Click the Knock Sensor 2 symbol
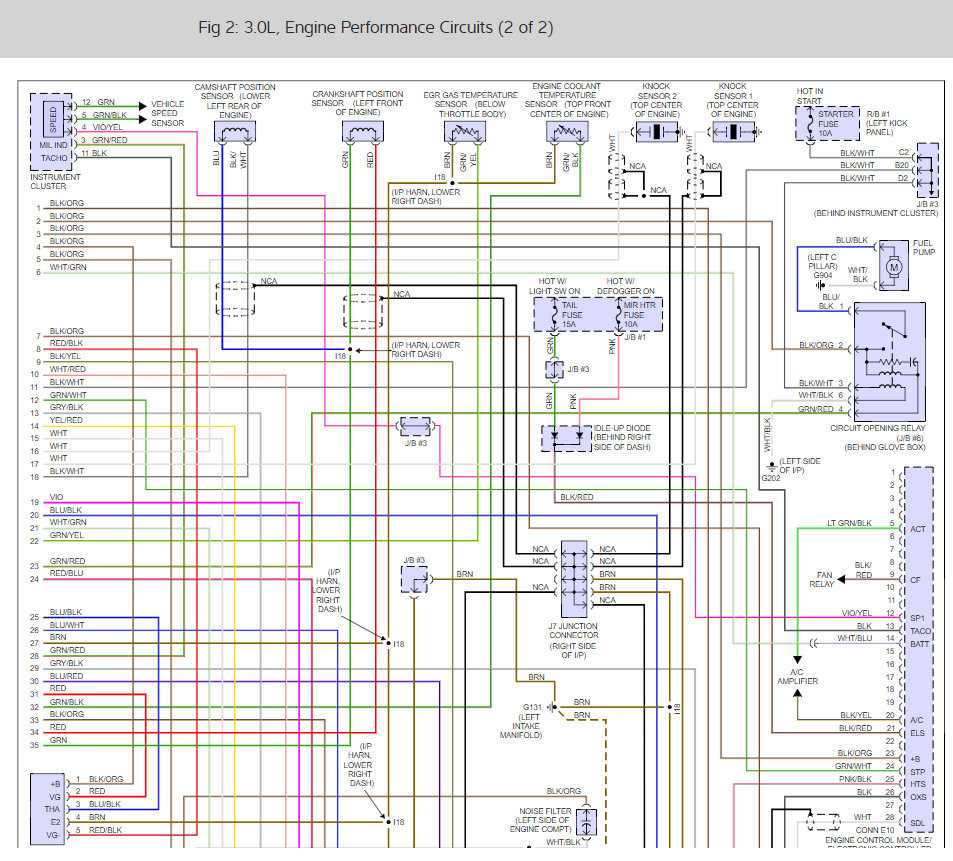This screenshot has height=861, width=953. (656, 131)
